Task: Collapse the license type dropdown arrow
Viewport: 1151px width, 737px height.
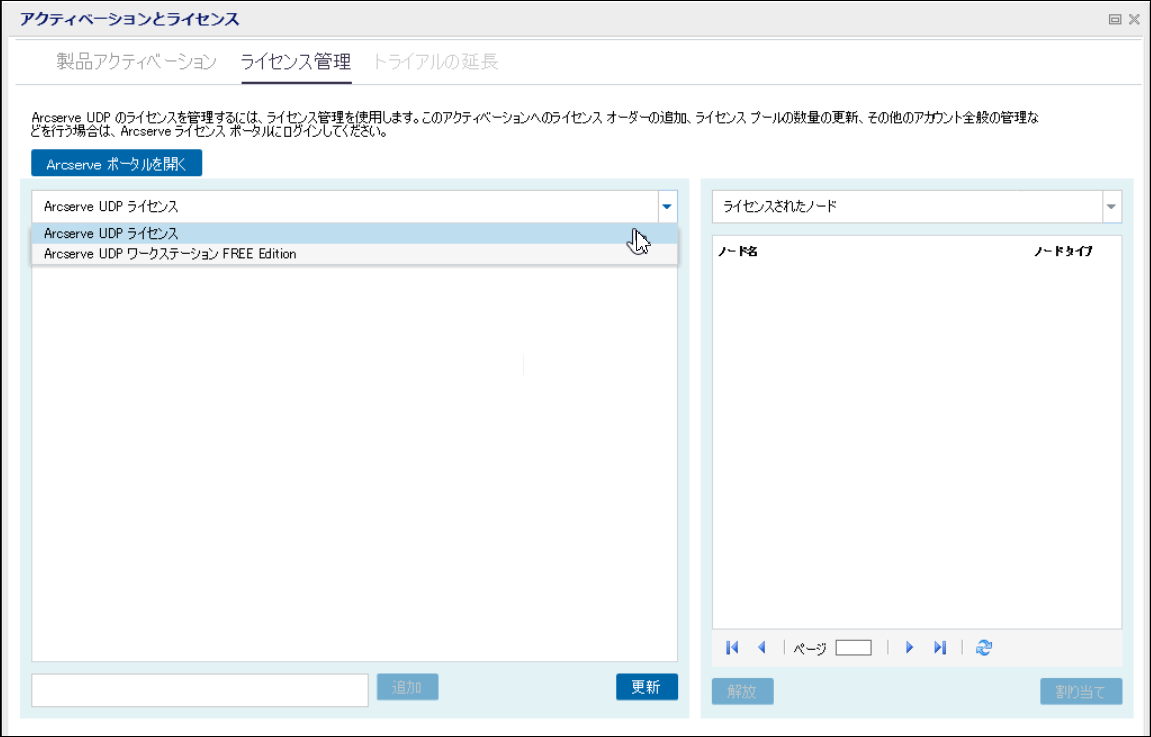Action: [x=667, y=206]
